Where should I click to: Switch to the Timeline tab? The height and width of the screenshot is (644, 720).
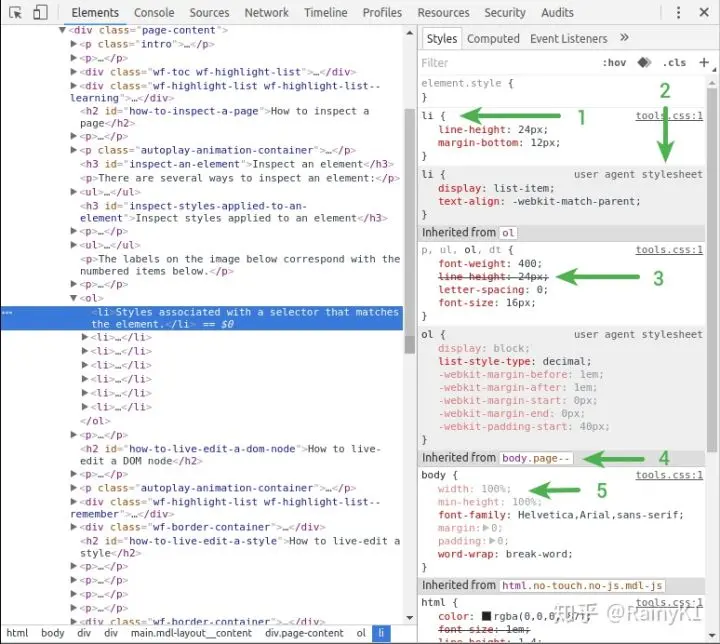pyautogui.click(x=326, y=12)
